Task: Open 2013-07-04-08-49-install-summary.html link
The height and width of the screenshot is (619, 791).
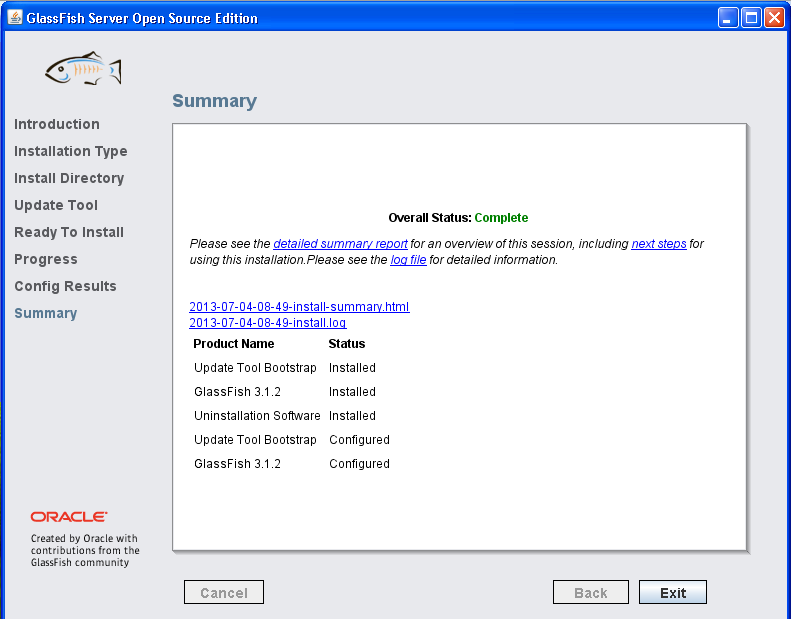Action: (299, 307)
